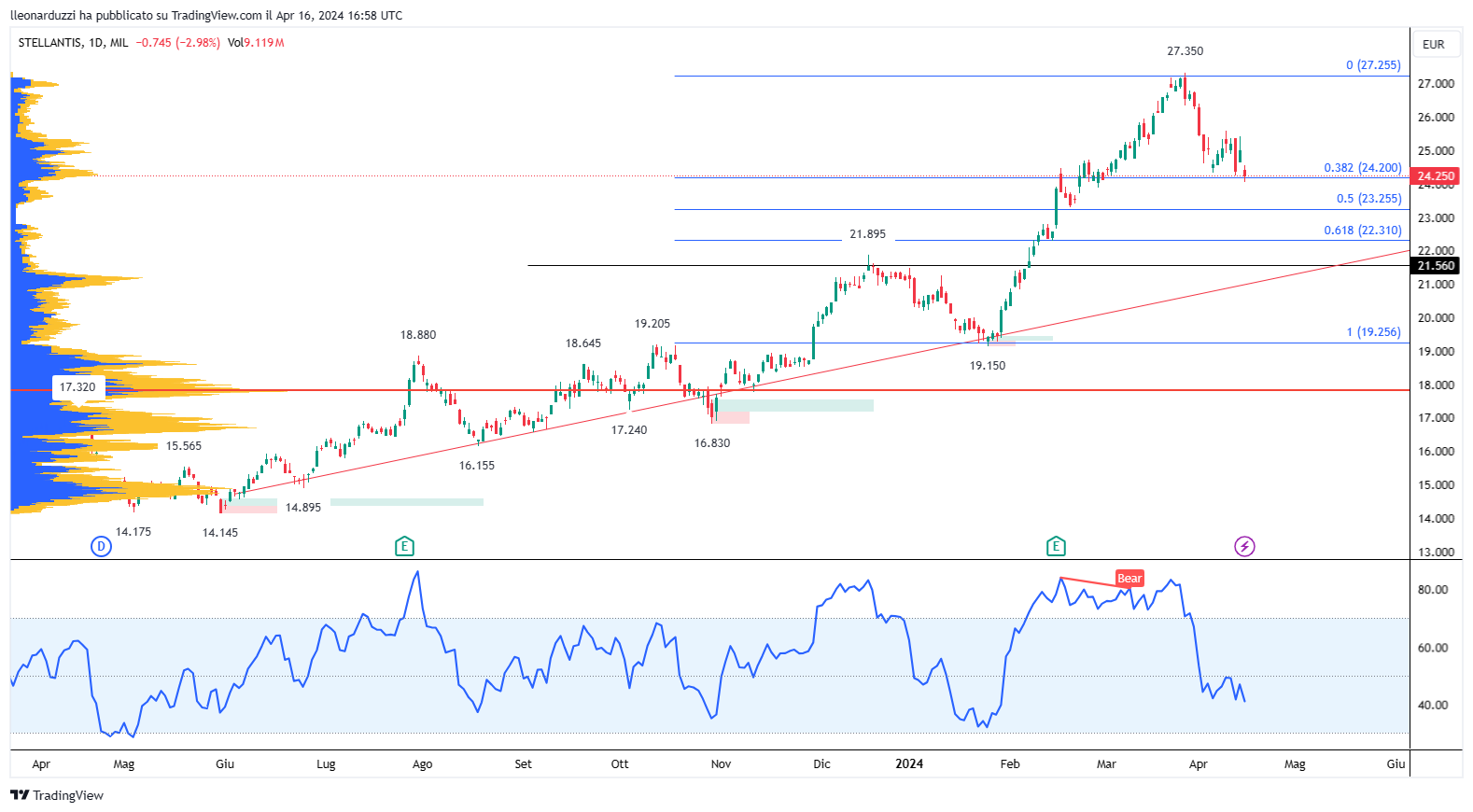
Task: Click the dividend 'D' marker icon
Action: pyautogui.click(x=102, y=547)
